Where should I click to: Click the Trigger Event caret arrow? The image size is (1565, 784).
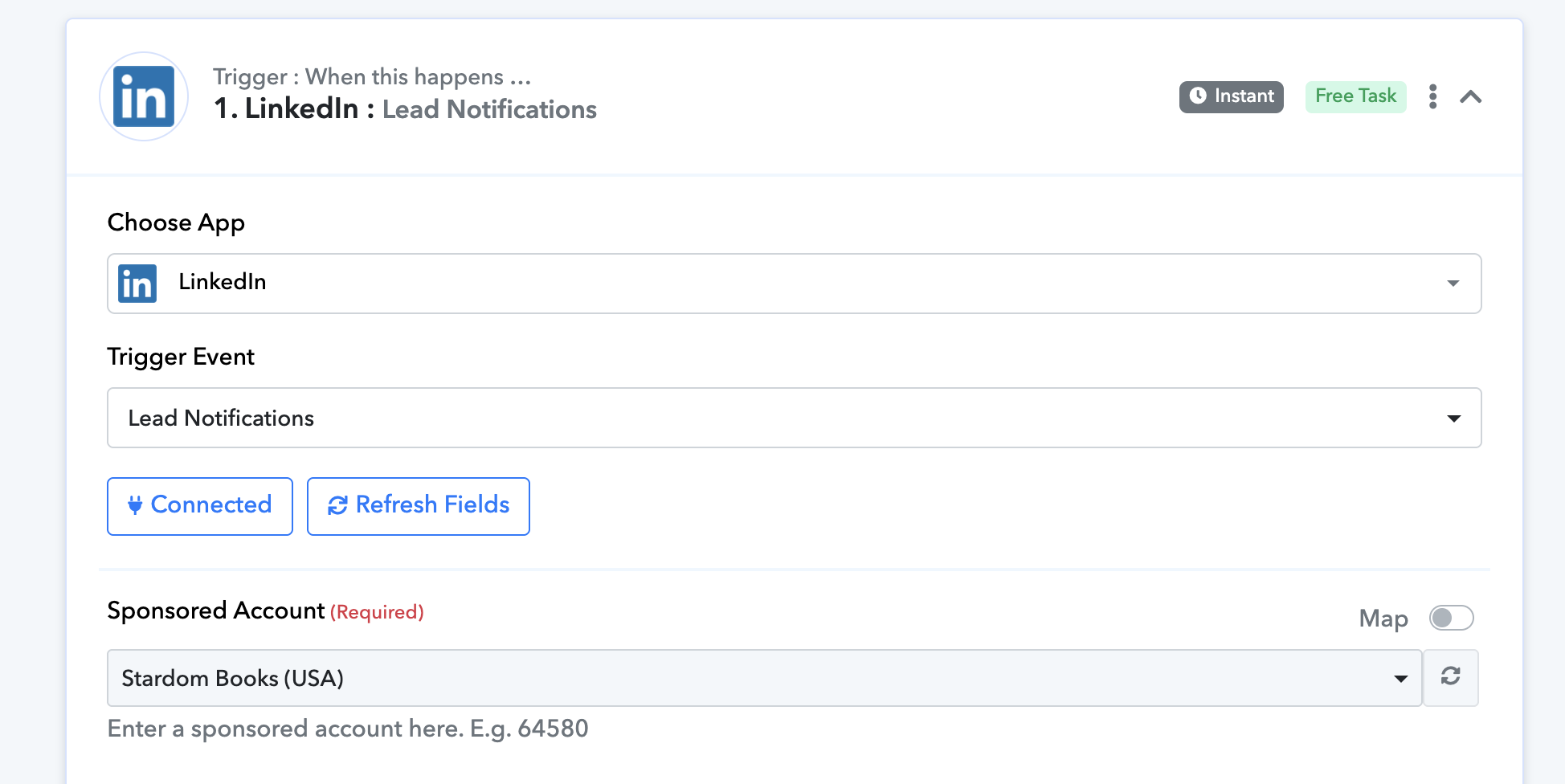tap(1453, 419)
